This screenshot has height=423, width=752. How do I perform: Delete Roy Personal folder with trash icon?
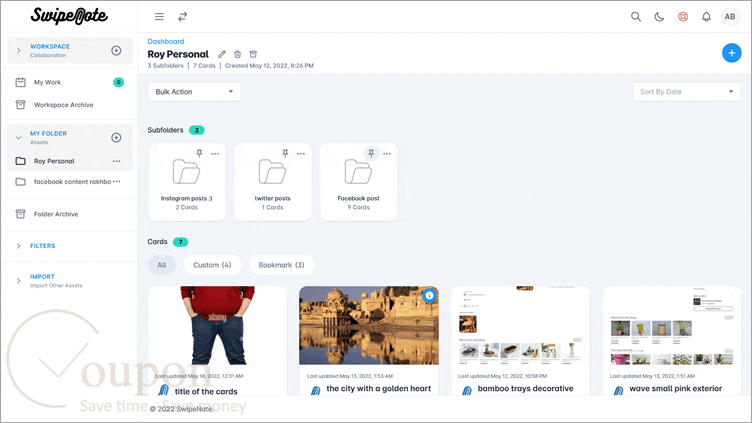coord(237,54)
